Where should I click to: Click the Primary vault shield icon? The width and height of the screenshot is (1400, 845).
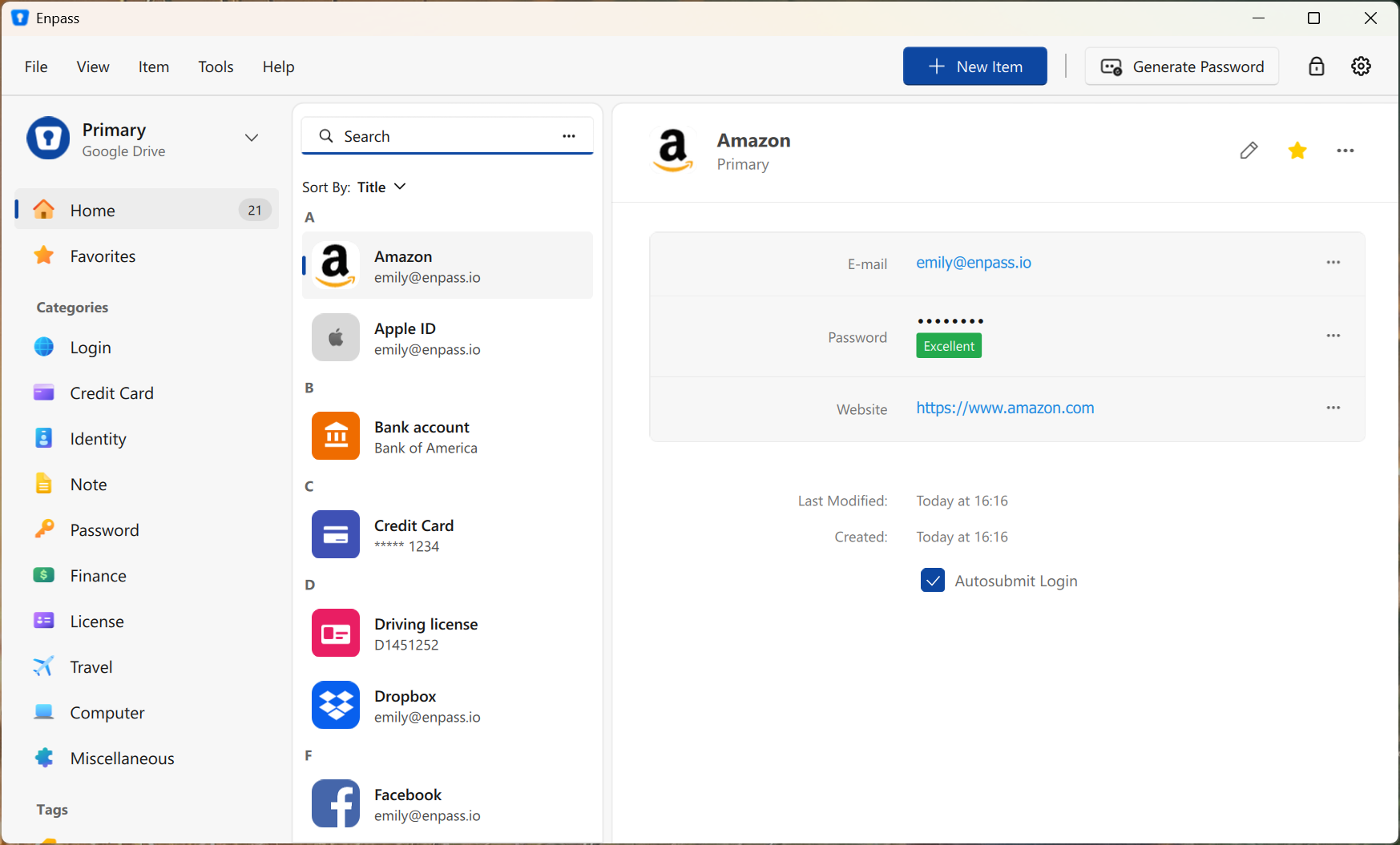tap(48, 139)
